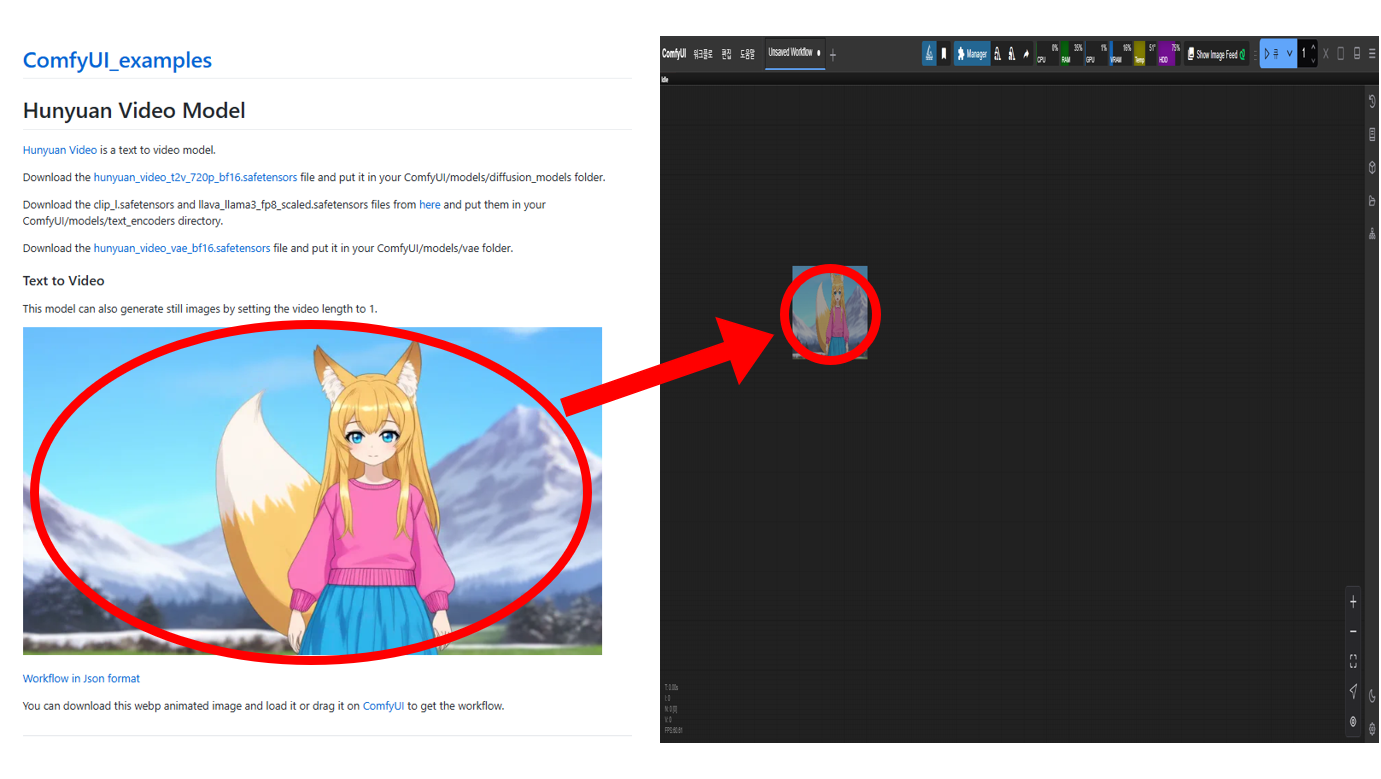Toggle the Show Image Feed button
Viewport: 1381px width, 779px height.
pos(1217,54)
